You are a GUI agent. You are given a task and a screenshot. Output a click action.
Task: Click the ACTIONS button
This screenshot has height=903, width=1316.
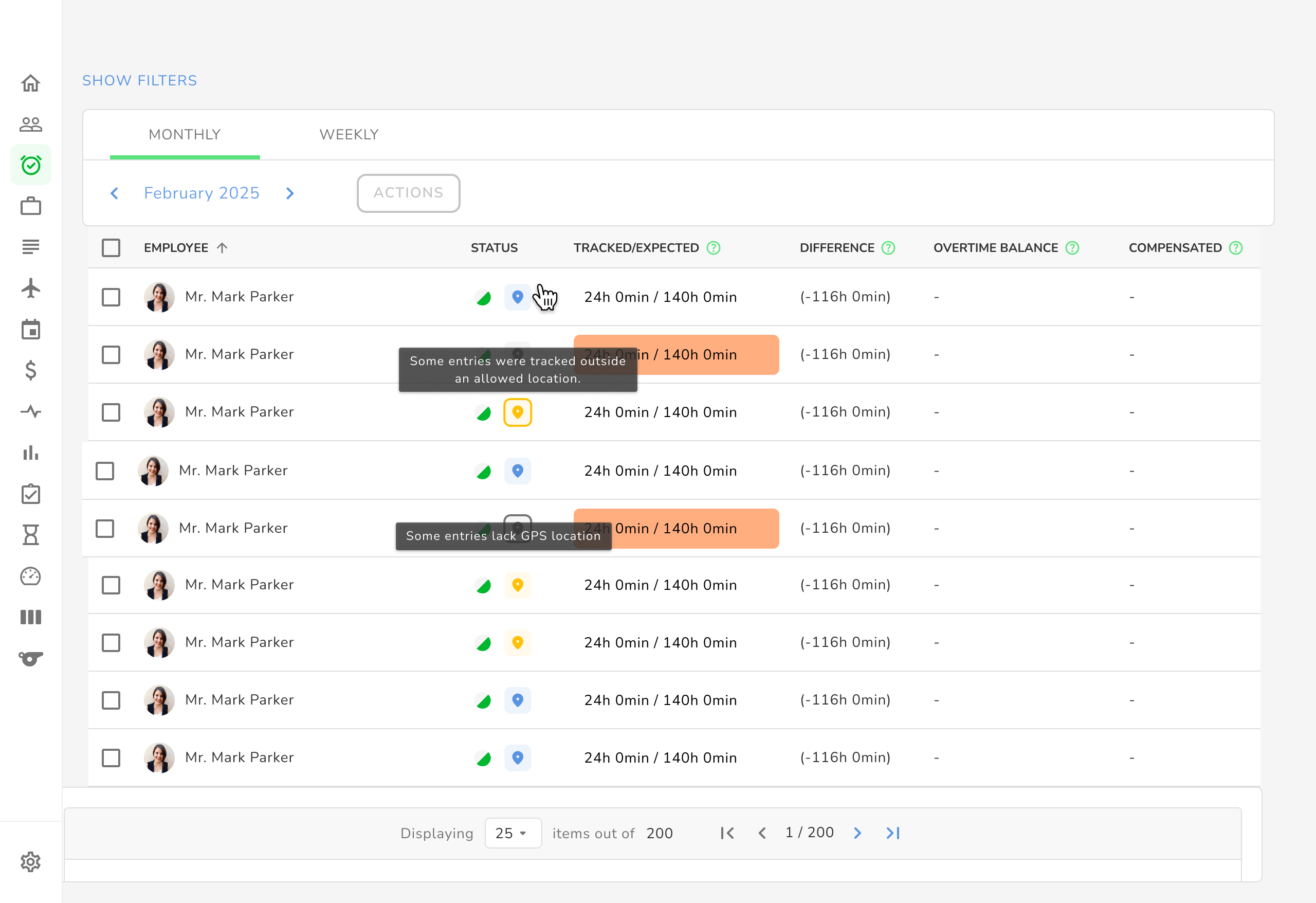click(x=408, y=193)
